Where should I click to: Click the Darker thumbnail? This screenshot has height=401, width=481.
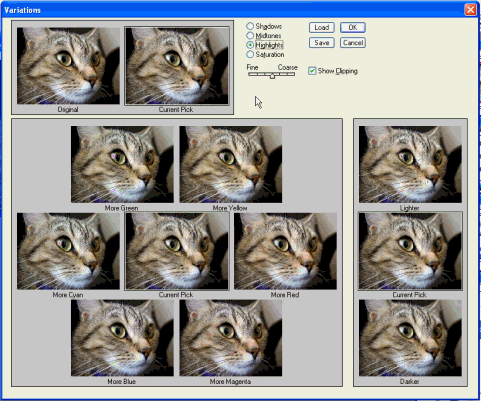pyautogui.click(x=410, y=338)
